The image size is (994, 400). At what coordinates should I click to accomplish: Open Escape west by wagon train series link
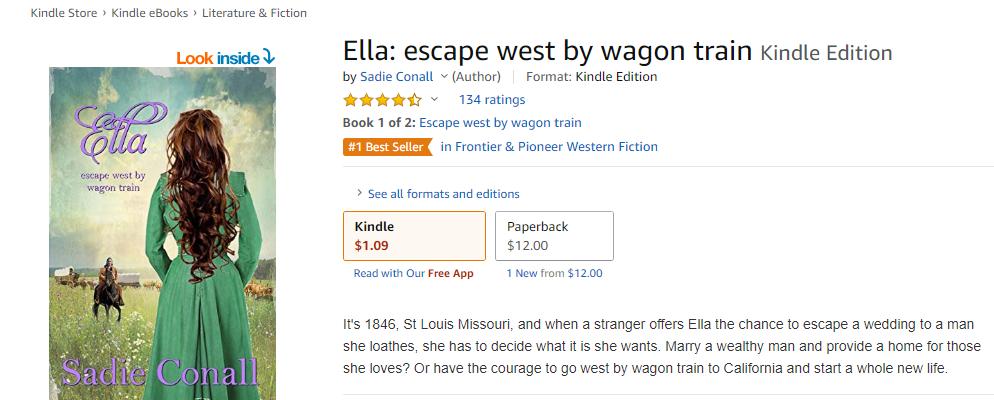[500, 123]
